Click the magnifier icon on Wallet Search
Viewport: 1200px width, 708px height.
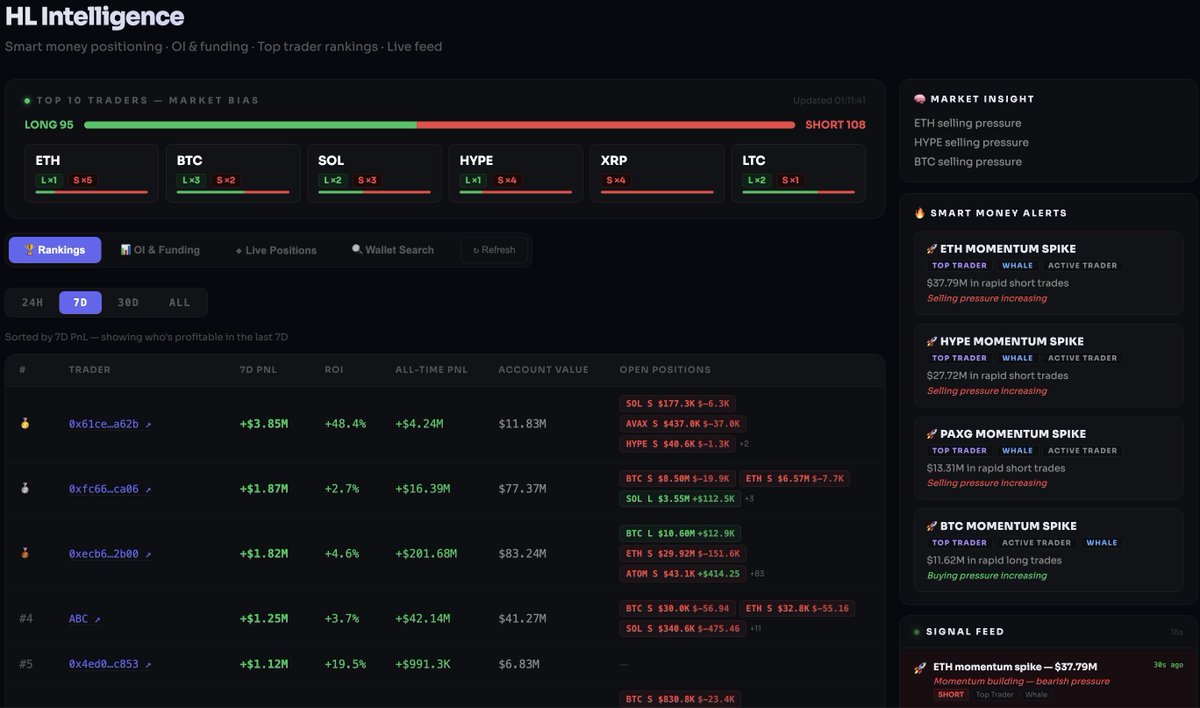coord(357,250)
